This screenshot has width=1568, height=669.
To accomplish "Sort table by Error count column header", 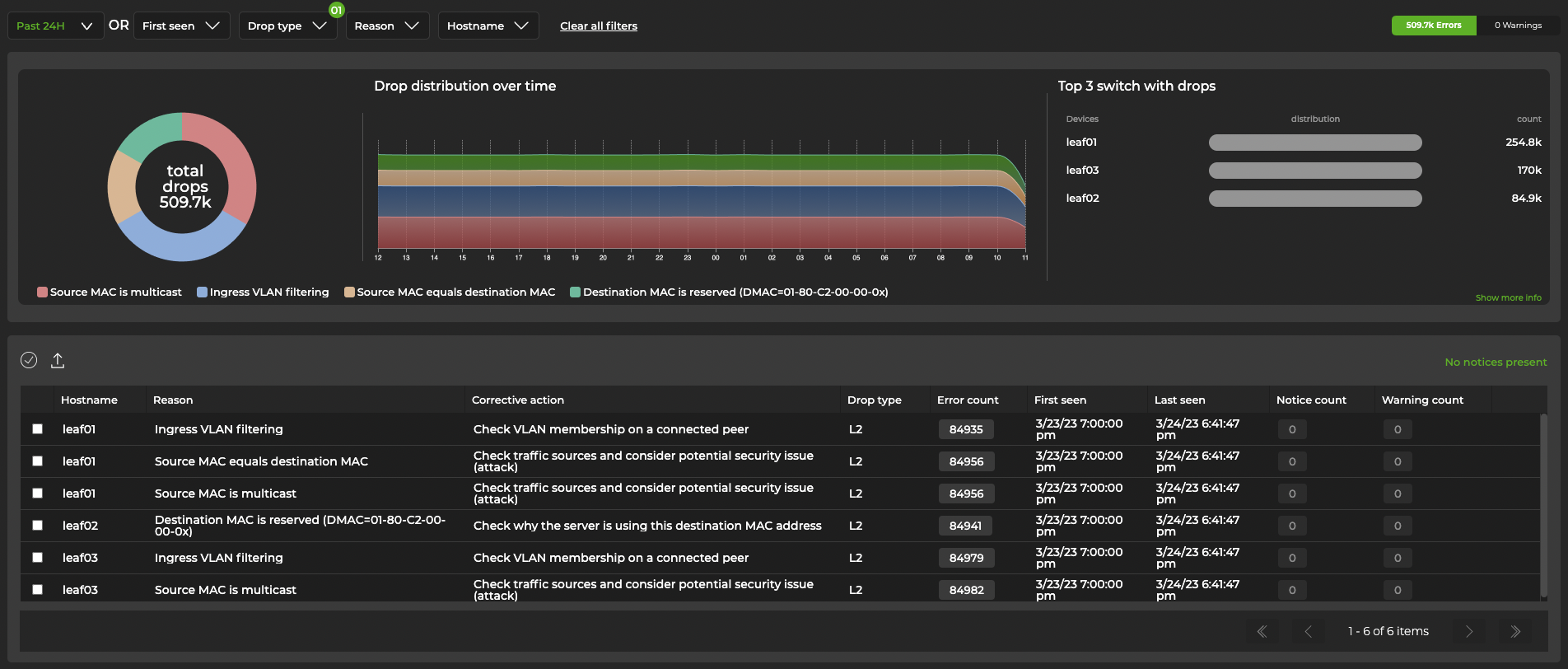I will [968, 400].
